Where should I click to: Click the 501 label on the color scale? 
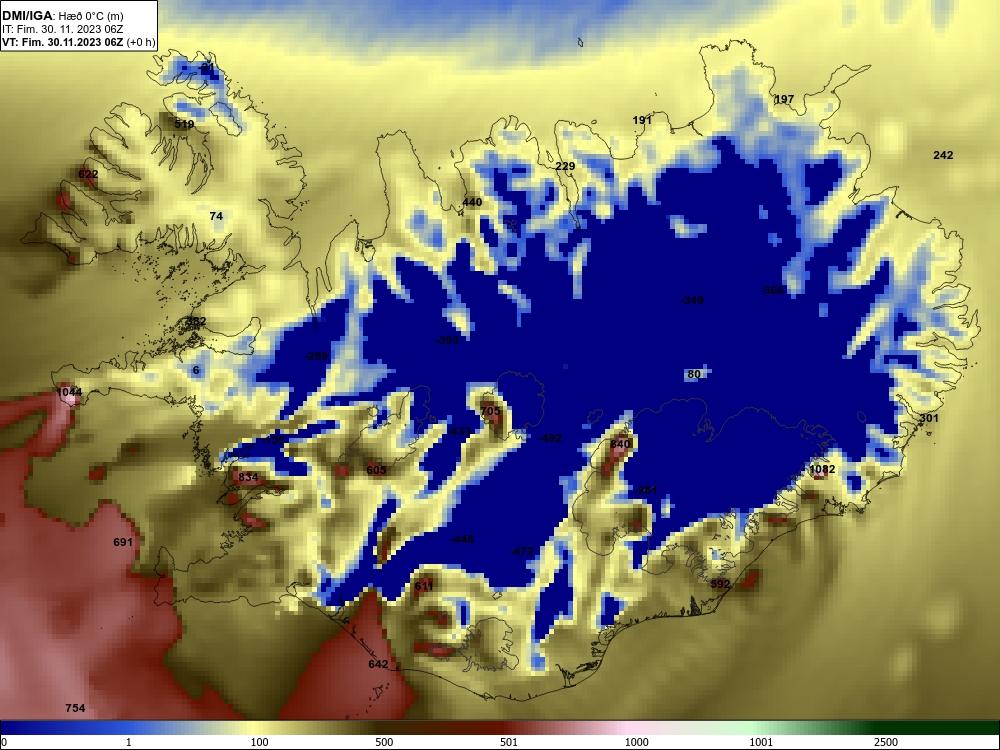pos(508,742)
